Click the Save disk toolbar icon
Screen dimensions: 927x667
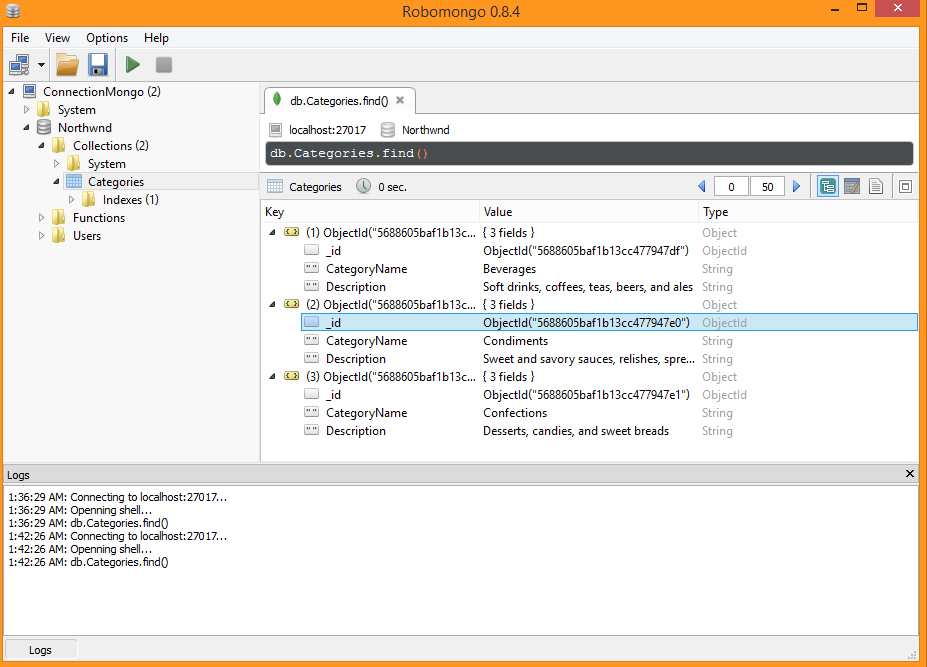98,65
